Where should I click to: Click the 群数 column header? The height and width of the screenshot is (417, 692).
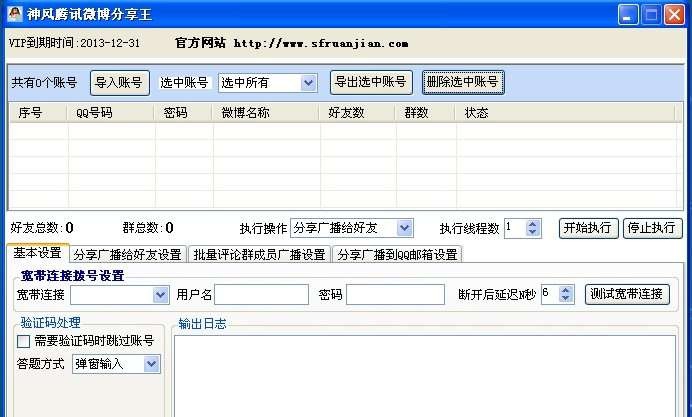point(425,113)
